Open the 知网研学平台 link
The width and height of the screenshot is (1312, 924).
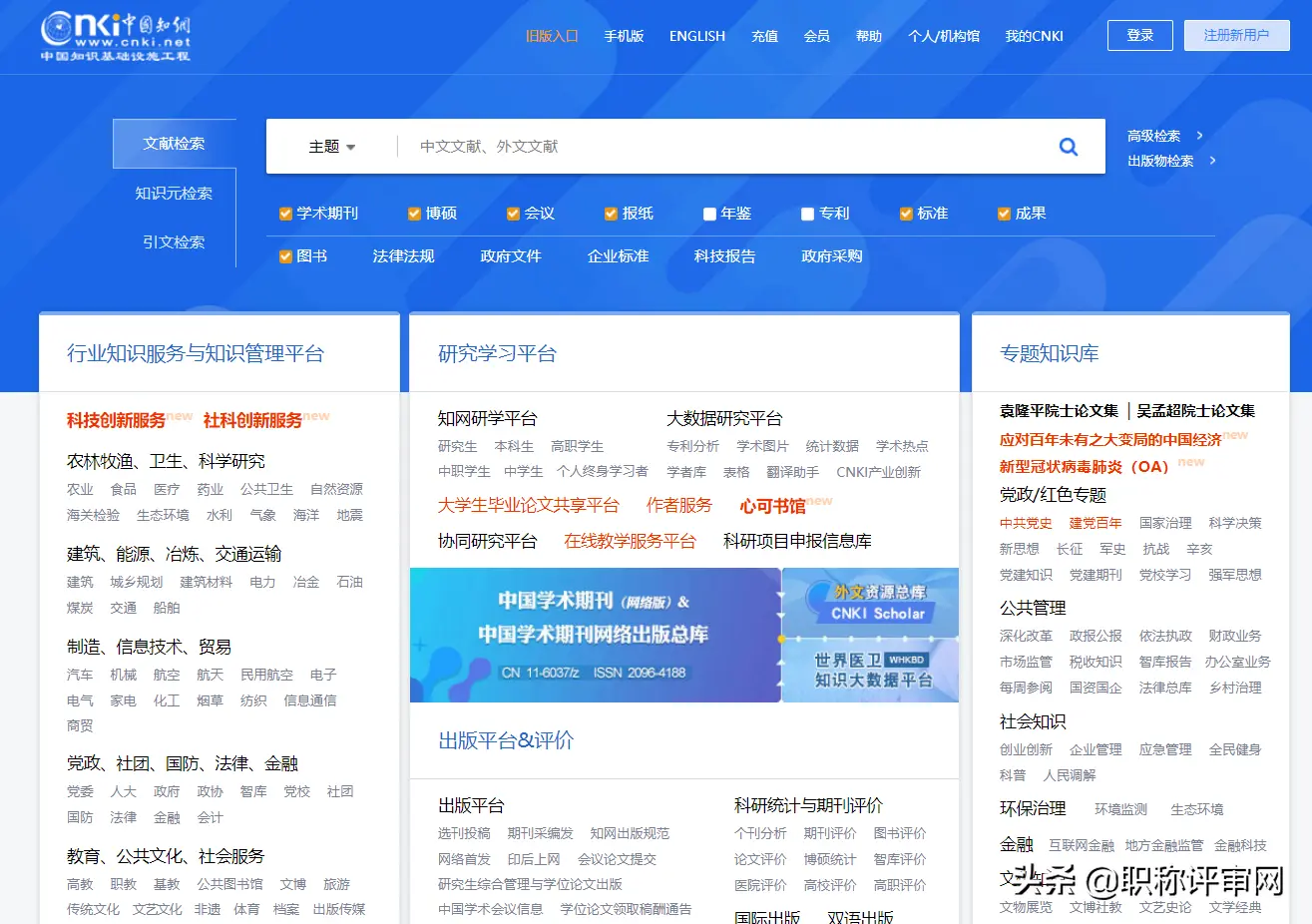click(488, 418)
